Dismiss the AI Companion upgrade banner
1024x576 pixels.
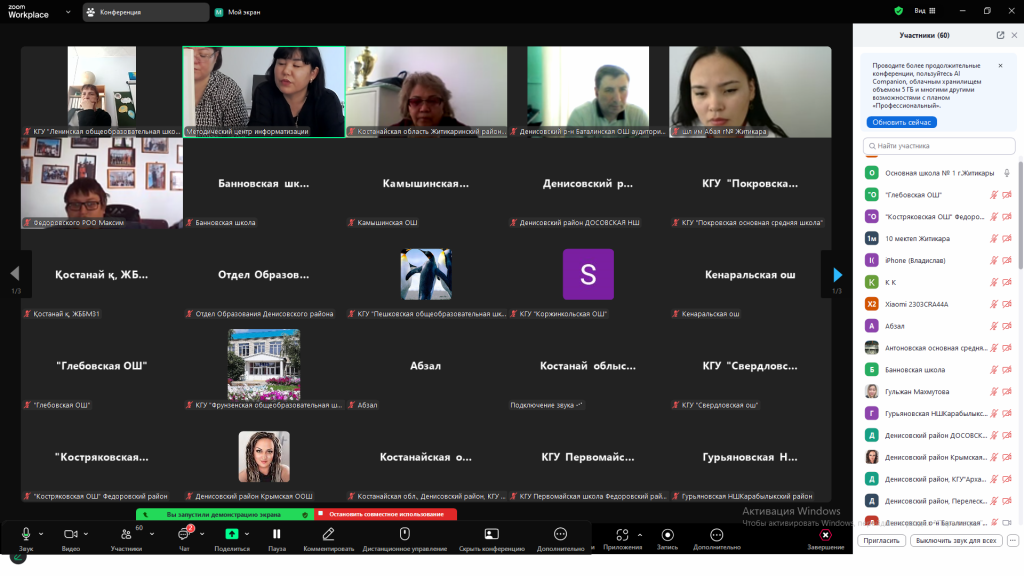[x=1000, y=66]
